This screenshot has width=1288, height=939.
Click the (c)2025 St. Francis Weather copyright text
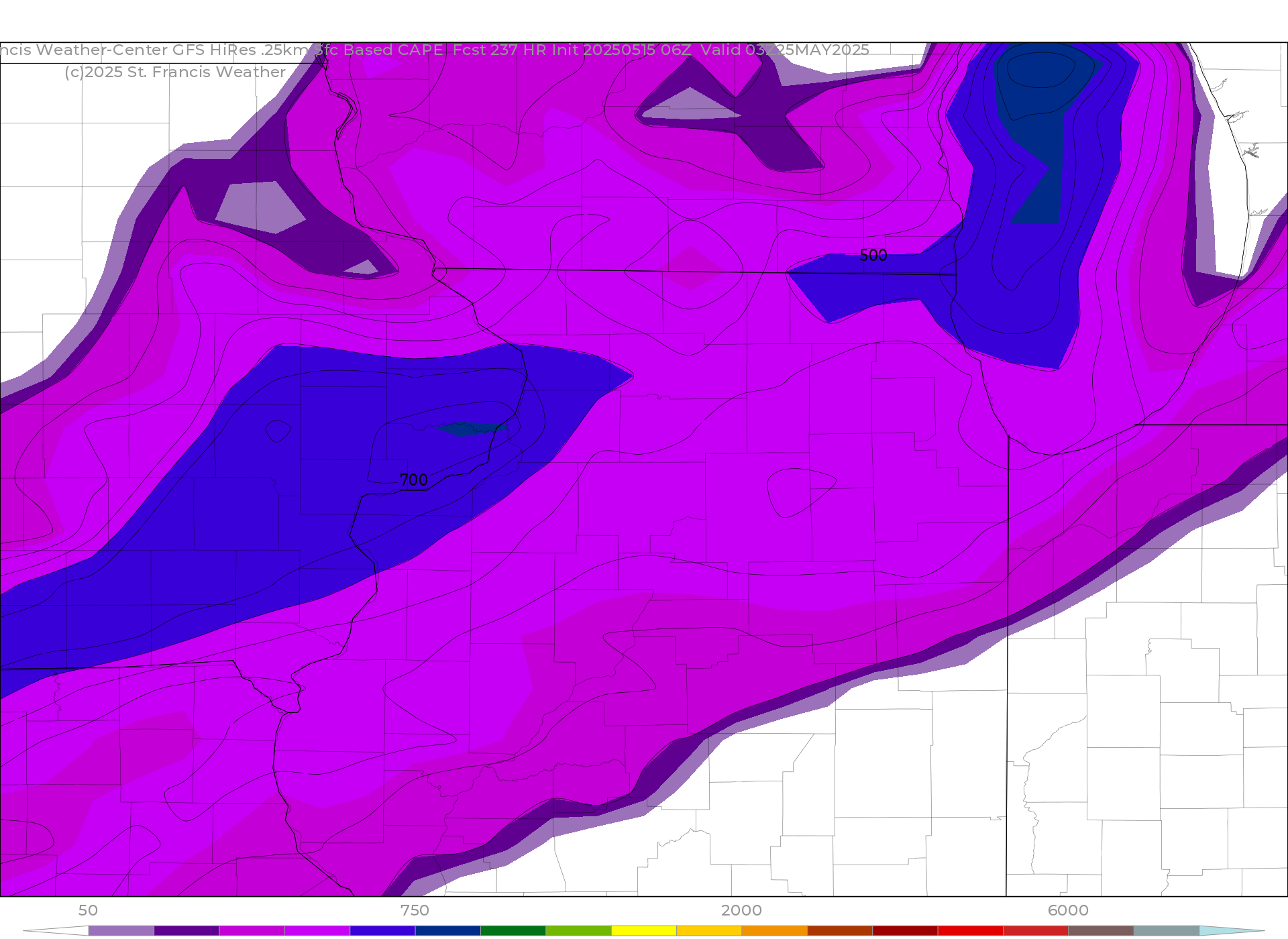(x=175, y=72)
